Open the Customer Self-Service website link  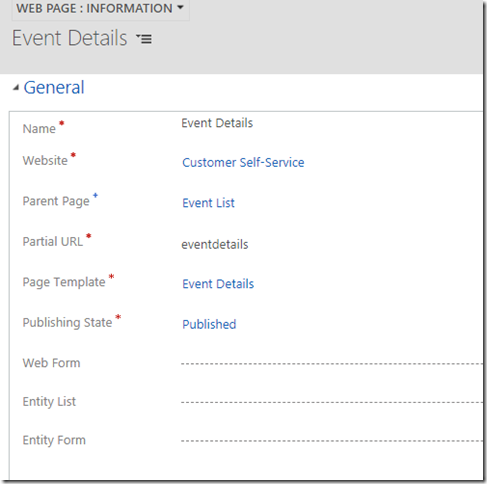coord(243,163)
